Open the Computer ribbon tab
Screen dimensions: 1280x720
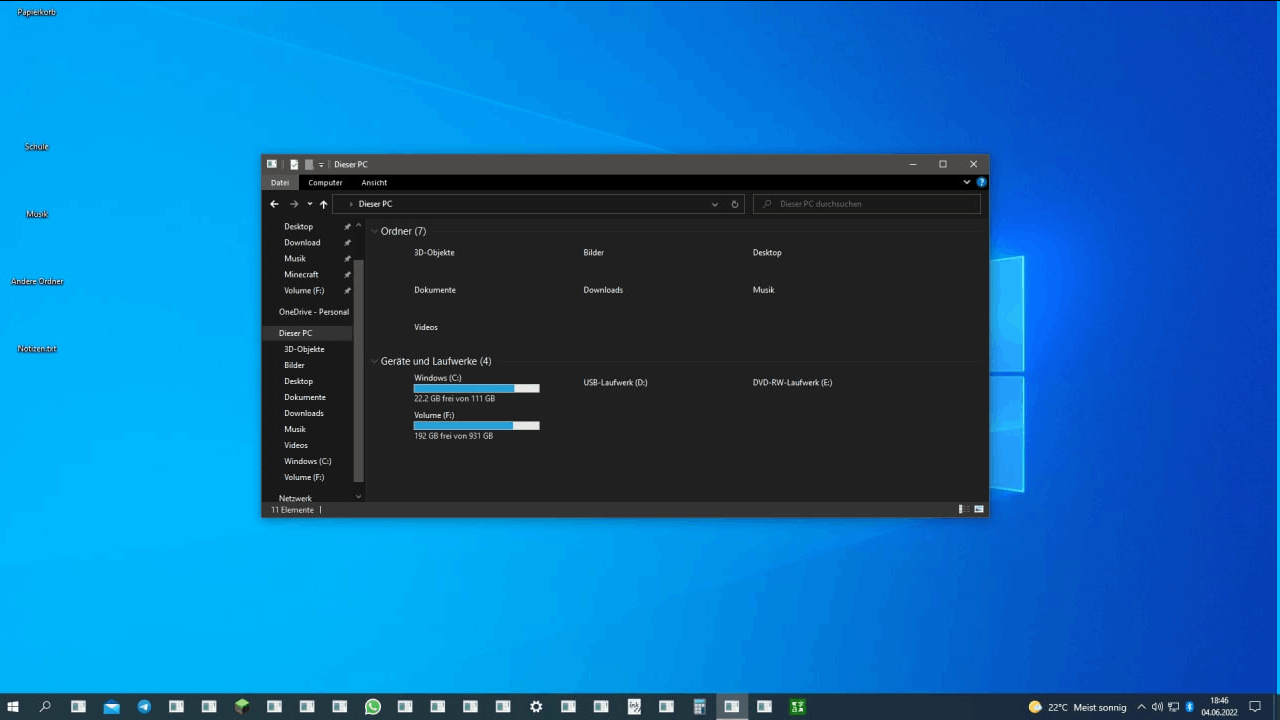[325, 183]
